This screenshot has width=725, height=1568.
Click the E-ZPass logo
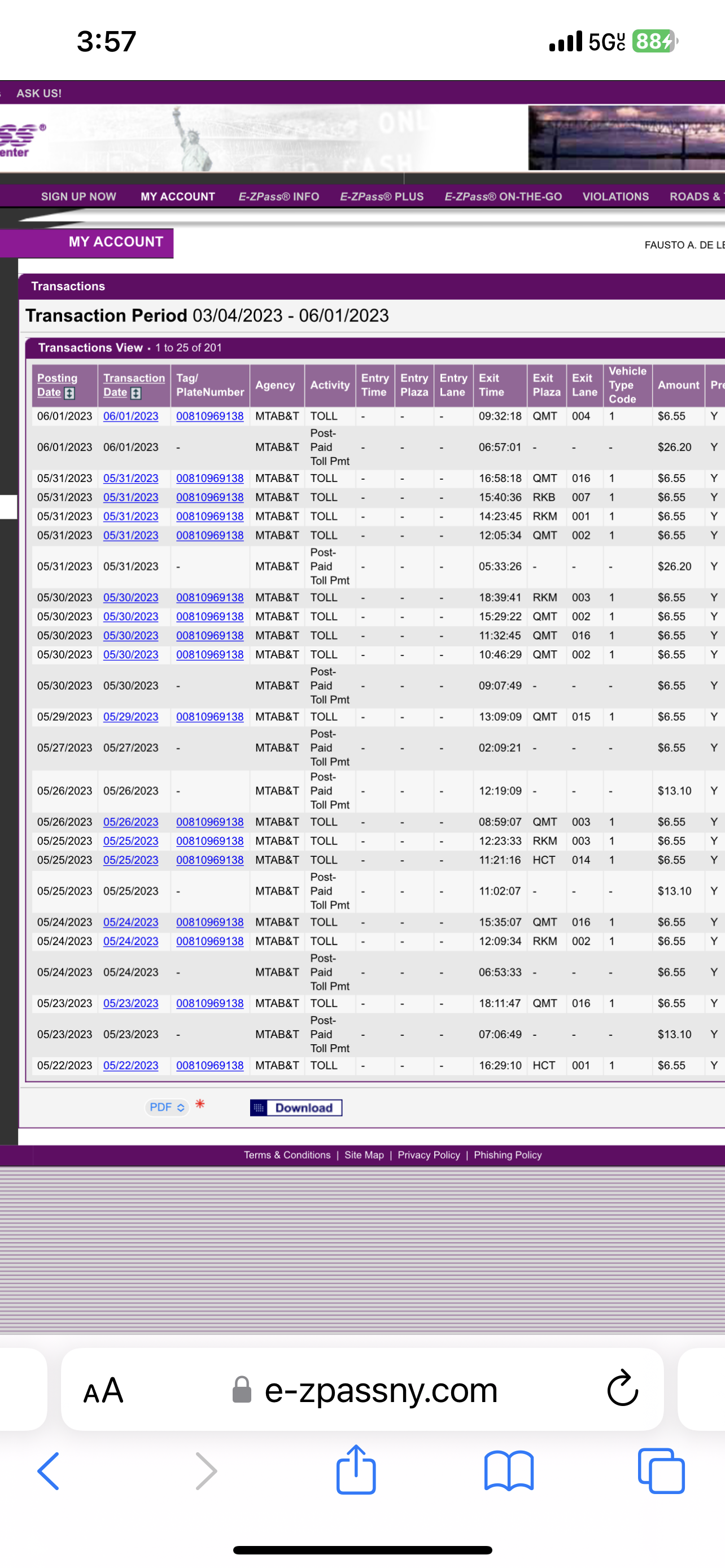(22, 140)
